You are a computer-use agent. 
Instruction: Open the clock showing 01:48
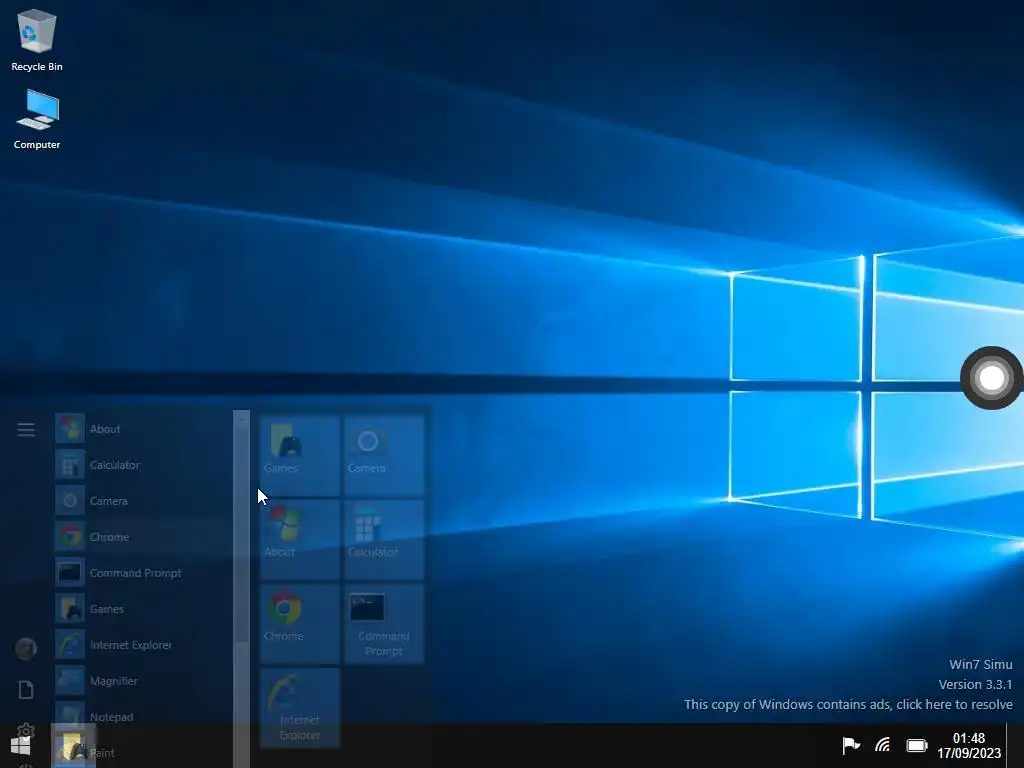[x=969, y=746]
